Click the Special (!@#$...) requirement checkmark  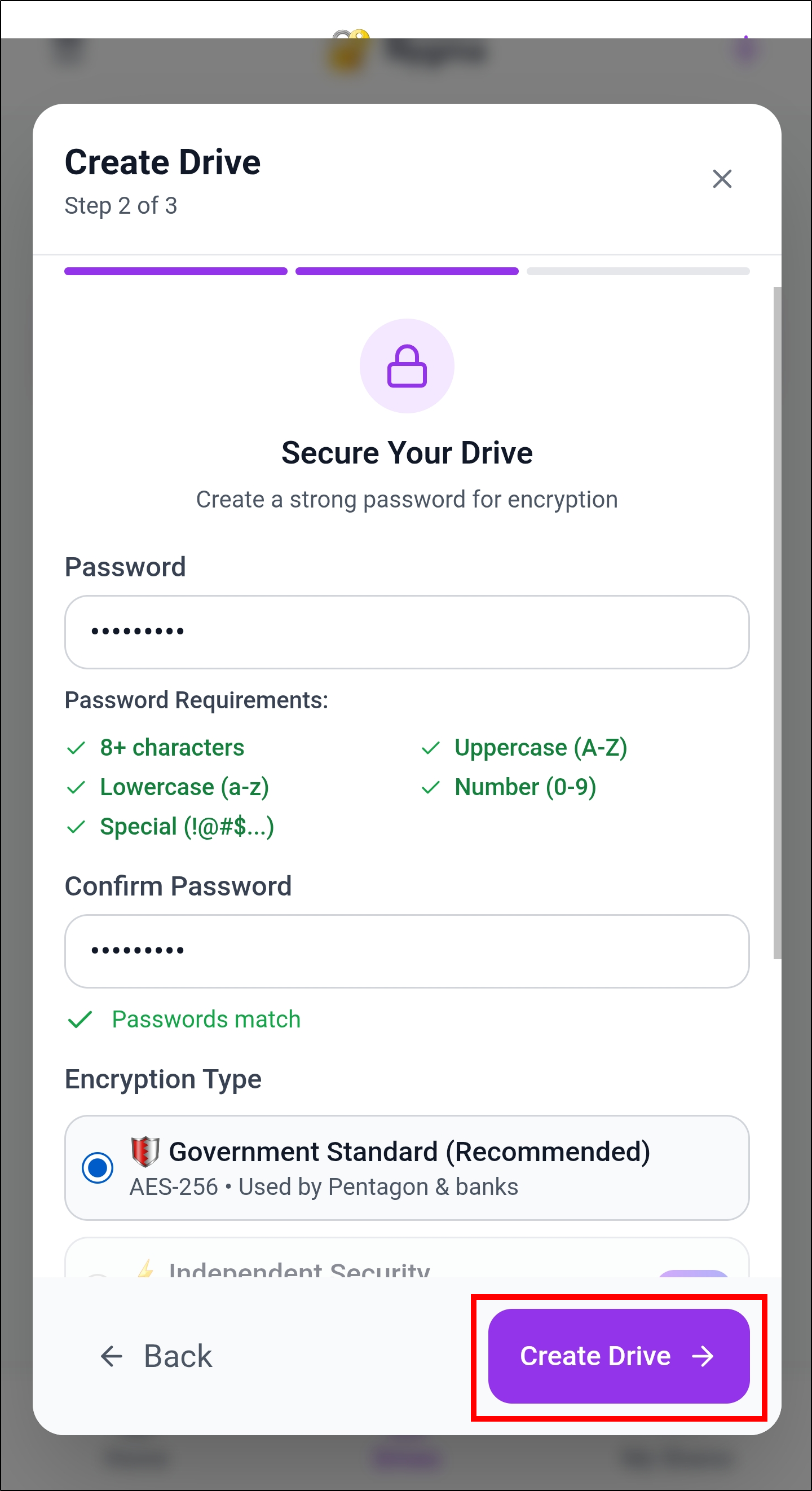[76, 827]
